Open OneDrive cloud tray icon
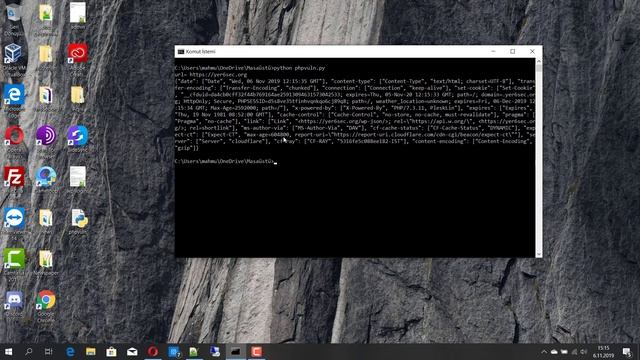The image size is (640, 360). point(554,351)
